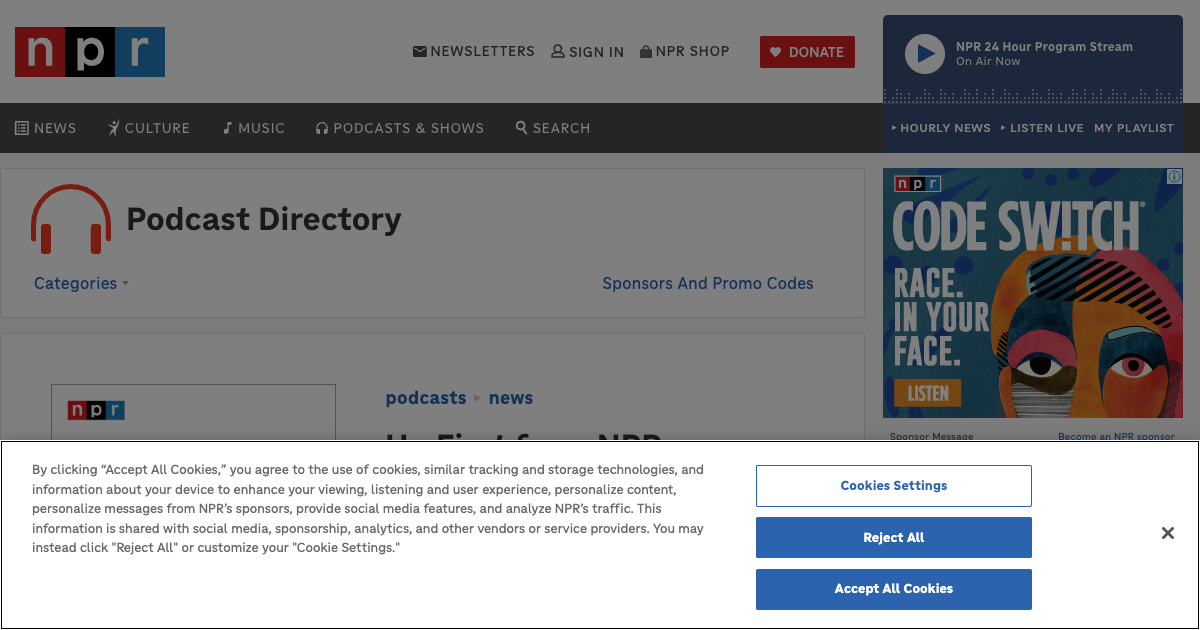The image size is (1200, 630).
Task: Click the NPR logo
Action: point(90,52)
